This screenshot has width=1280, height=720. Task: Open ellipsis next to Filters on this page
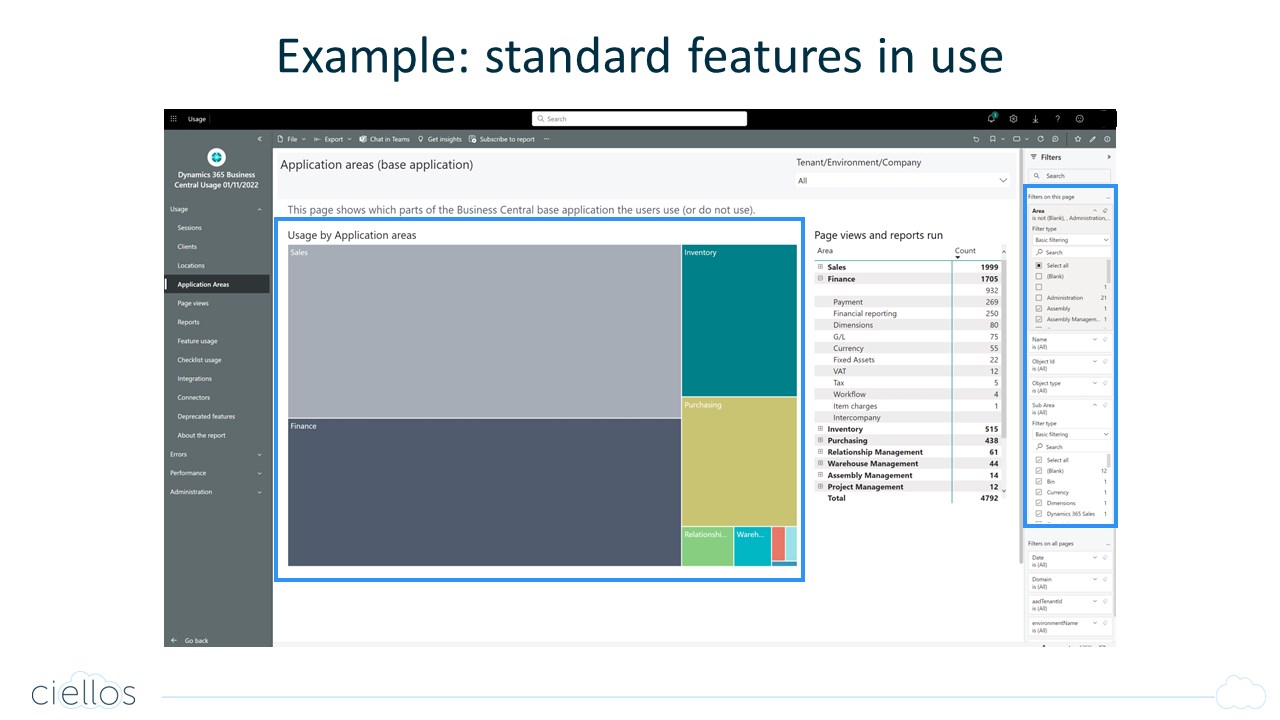pos(1107,197)
